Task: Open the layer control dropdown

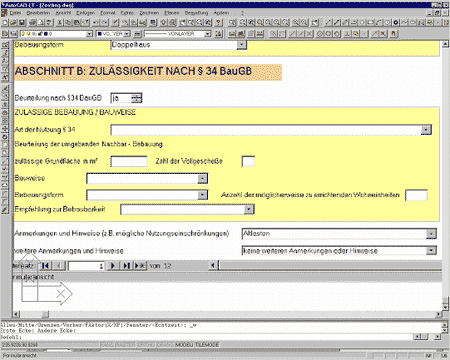Action: click(89, 34)
